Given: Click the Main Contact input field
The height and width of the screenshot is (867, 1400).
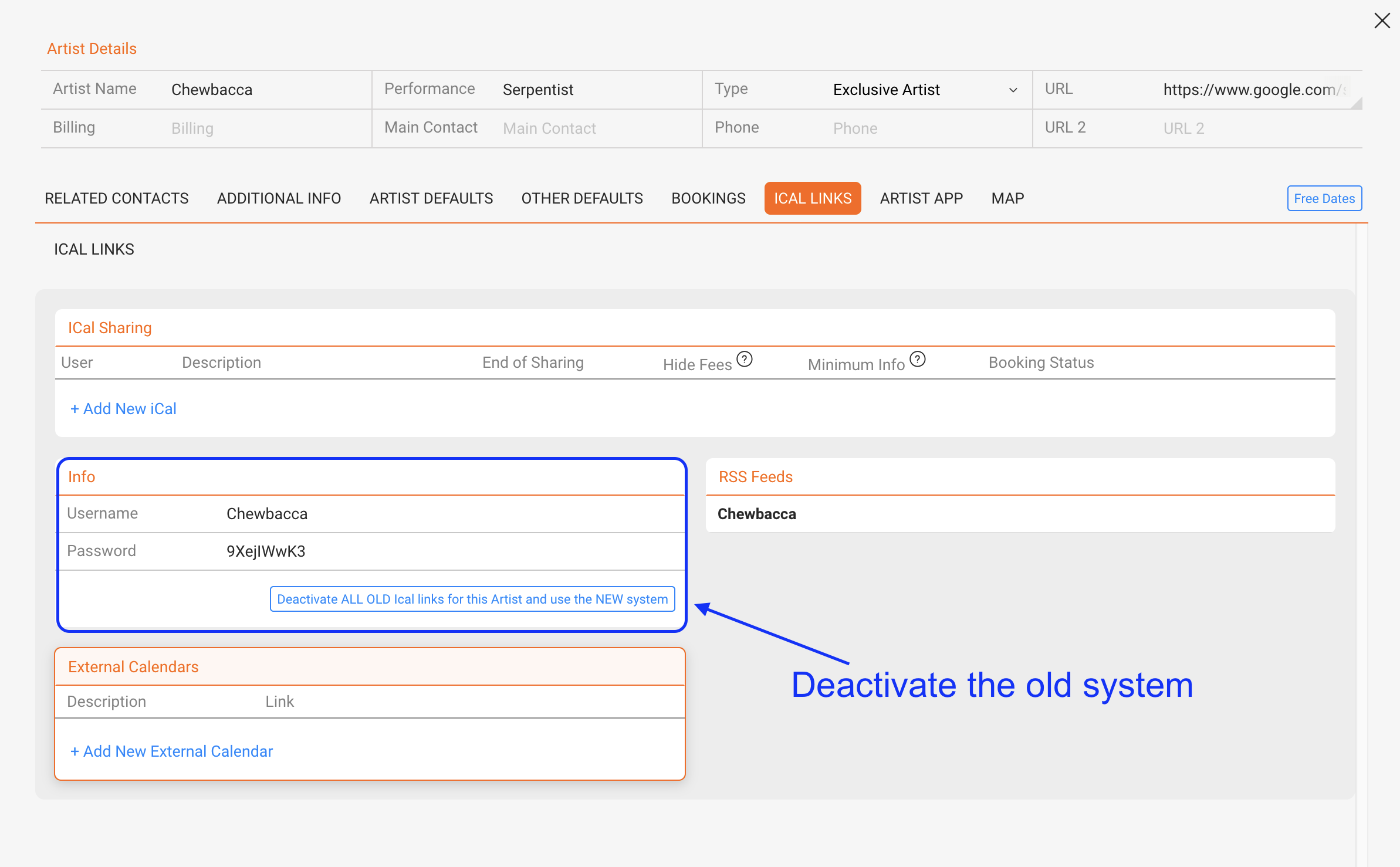Looking at the screenshot, I should tap(598, 128).
